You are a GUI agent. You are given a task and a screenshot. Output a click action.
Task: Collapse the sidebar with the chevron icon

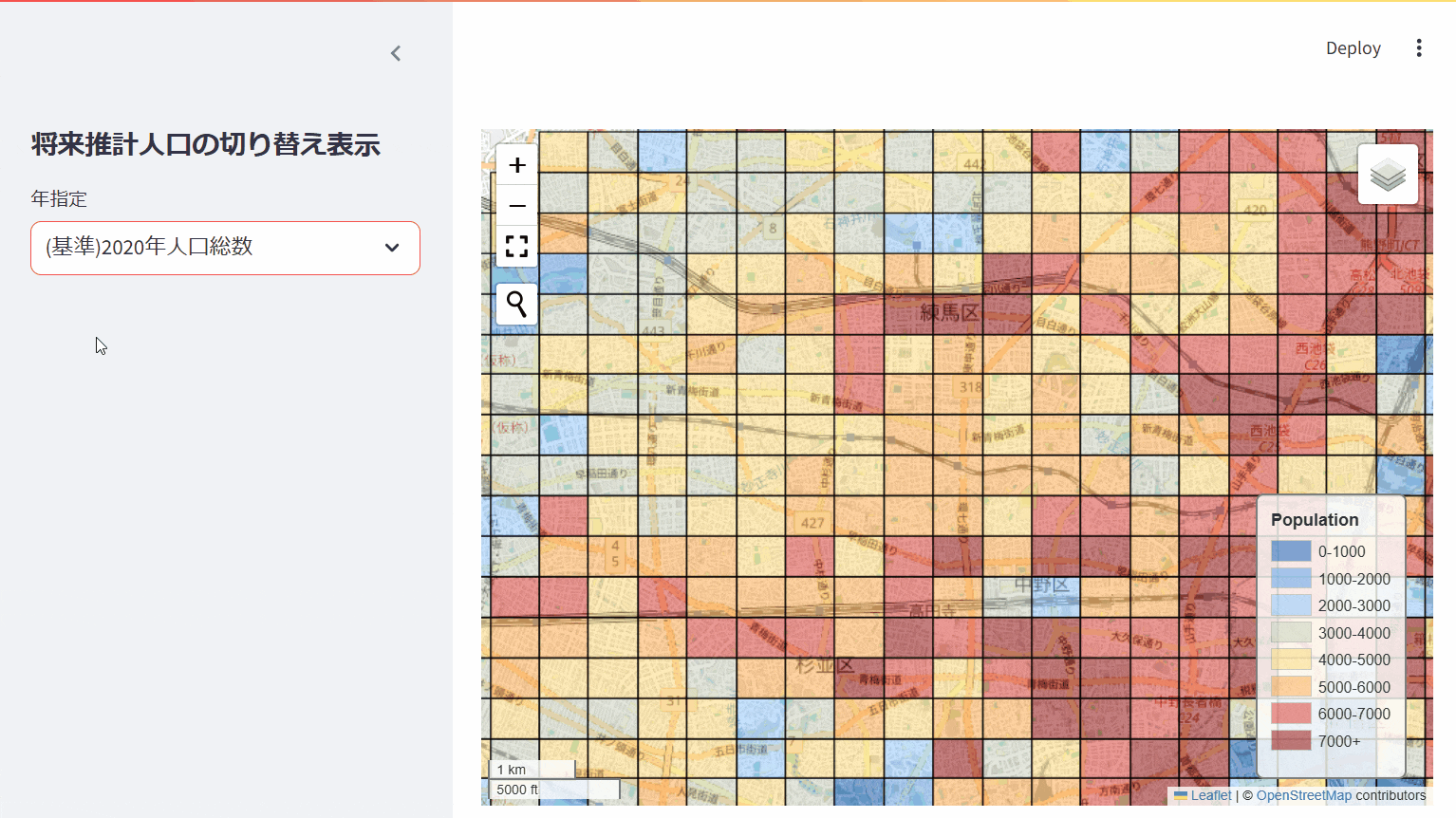(396, 53)
